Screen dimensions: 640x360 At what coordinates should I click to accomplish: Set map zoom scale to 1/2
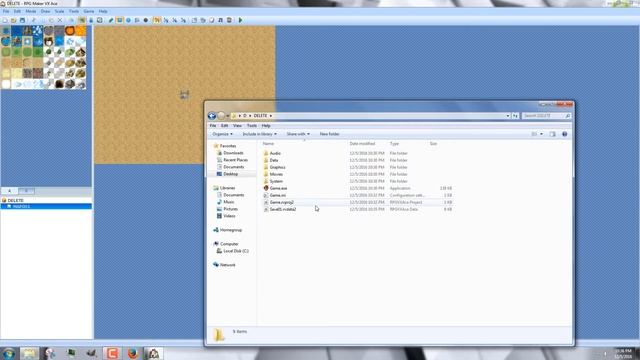(x=166, y=20)
